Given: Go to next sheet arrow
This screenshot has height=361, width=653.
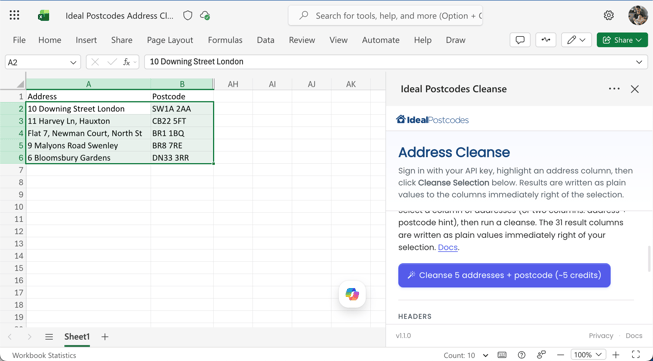Looking at the screenshot, I should click(29, 337).
